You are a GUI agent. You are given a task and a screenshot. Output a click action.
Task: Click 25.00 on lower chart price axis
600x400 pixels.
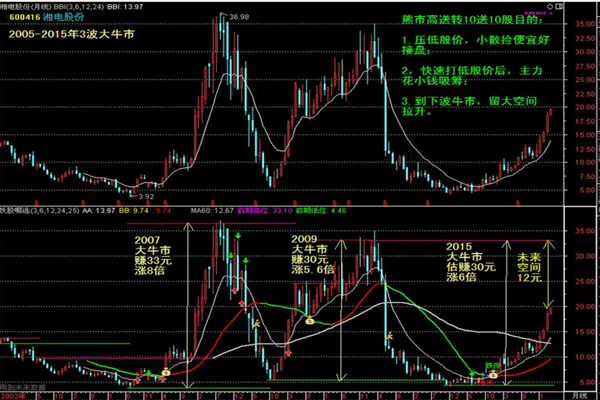tap(585, 281)
